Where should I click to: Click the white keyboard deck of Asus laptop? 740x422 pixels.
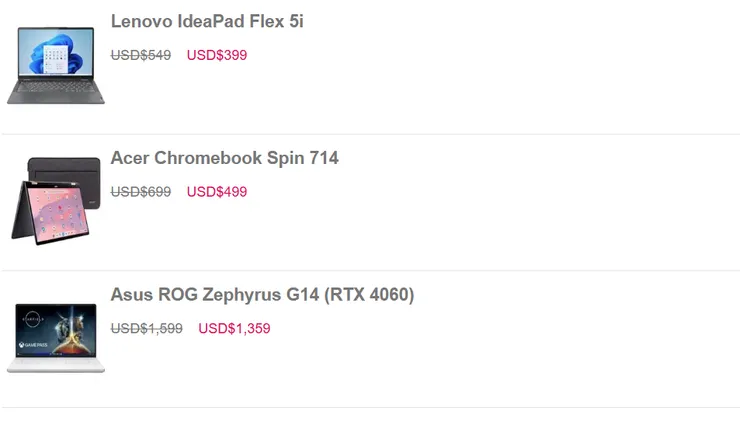(x=56, y=363)
